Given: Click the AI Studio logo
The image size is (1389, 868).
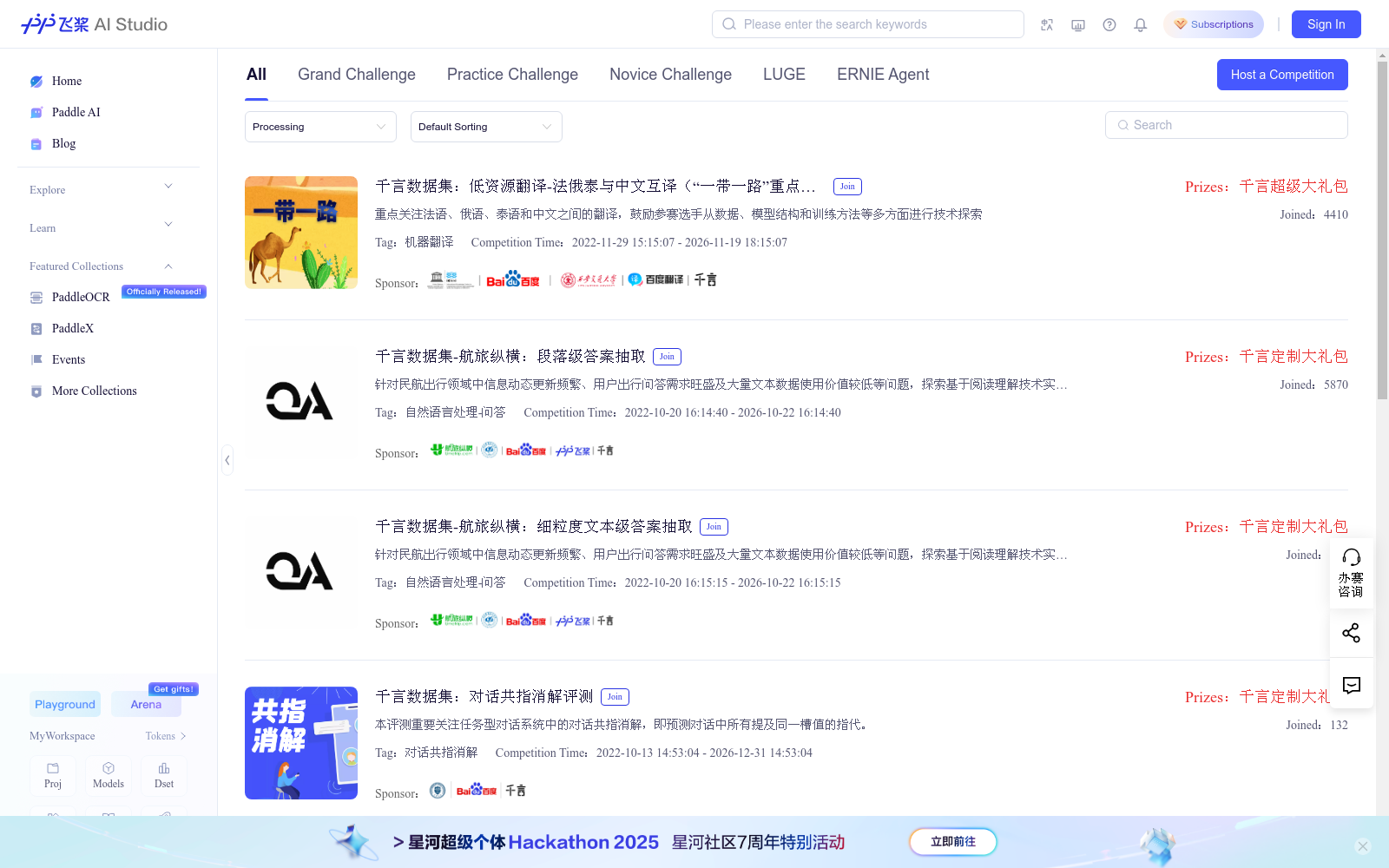Looking at the screenshot, I should pos(94,24).
